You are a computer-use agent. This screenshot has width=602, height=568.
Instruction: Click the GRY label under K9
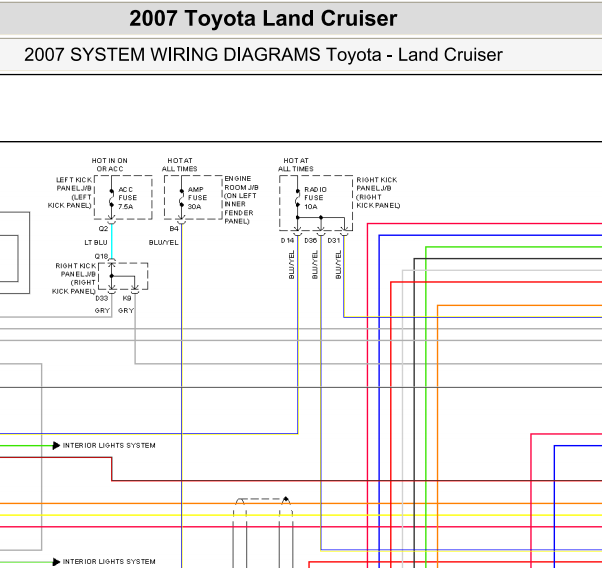(x=126, y=310)
